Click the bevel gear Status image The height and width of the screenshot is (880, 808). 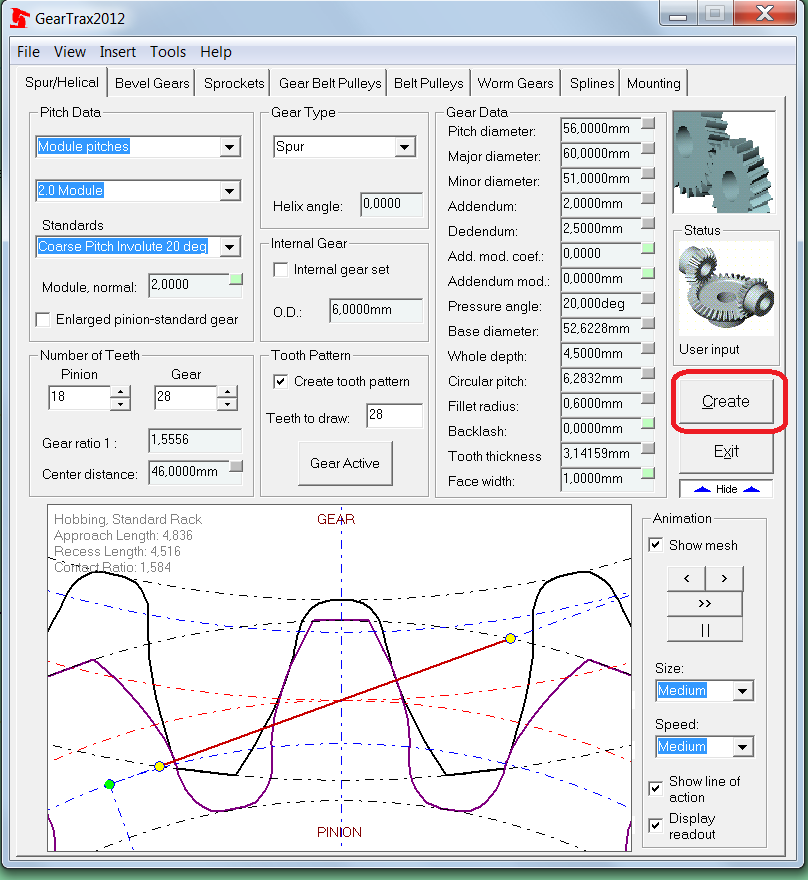click(726, 288)
